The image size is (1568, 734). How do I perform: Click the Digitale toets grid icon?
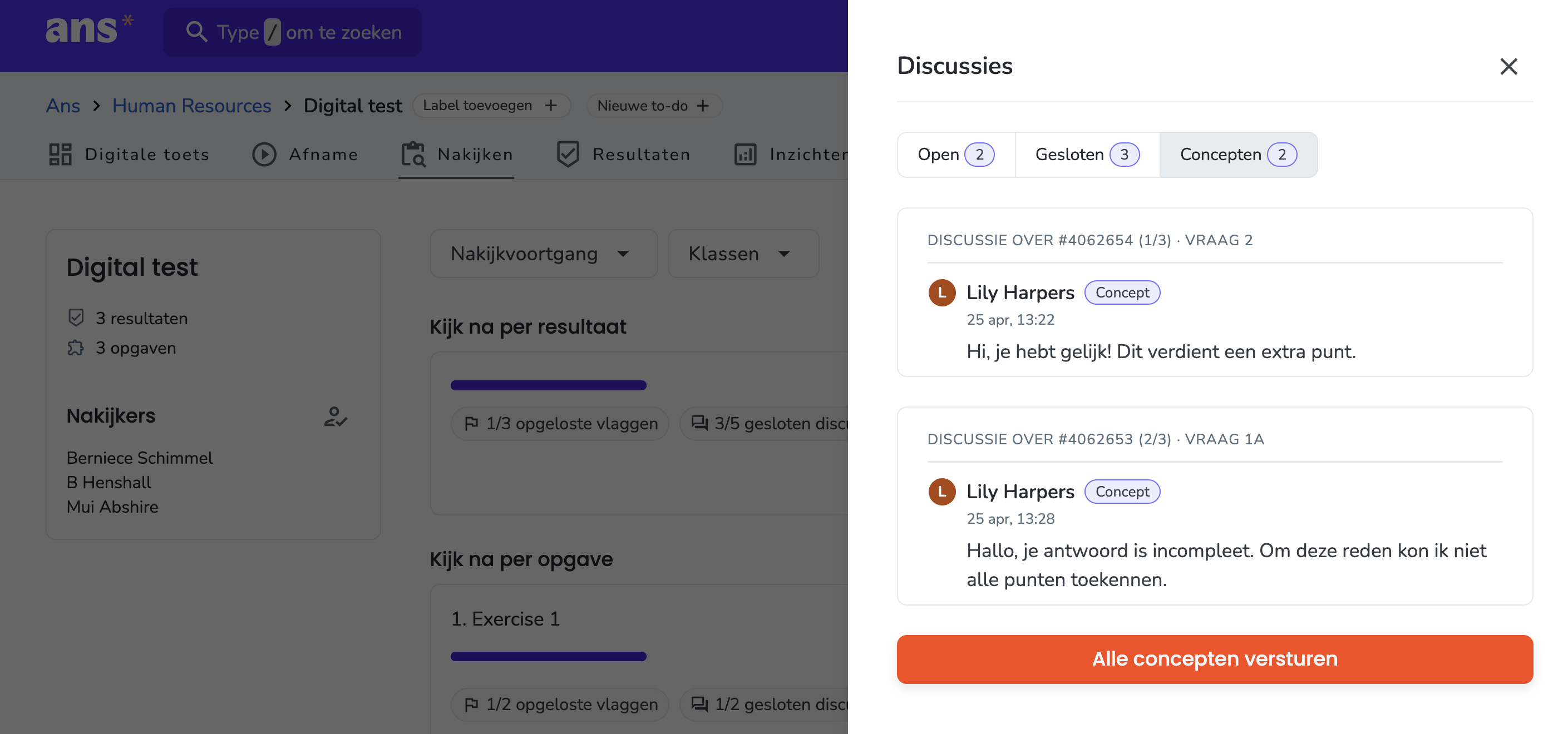pyautogui.click(x=60, y=155)
